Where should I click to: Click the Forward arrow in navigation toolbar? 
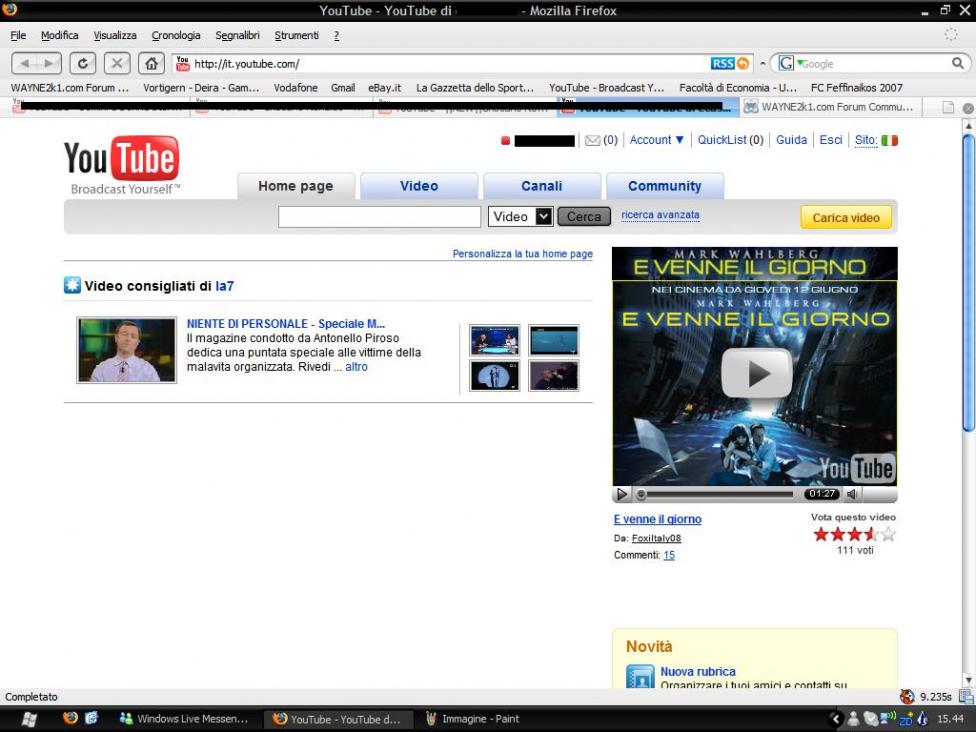49,63
